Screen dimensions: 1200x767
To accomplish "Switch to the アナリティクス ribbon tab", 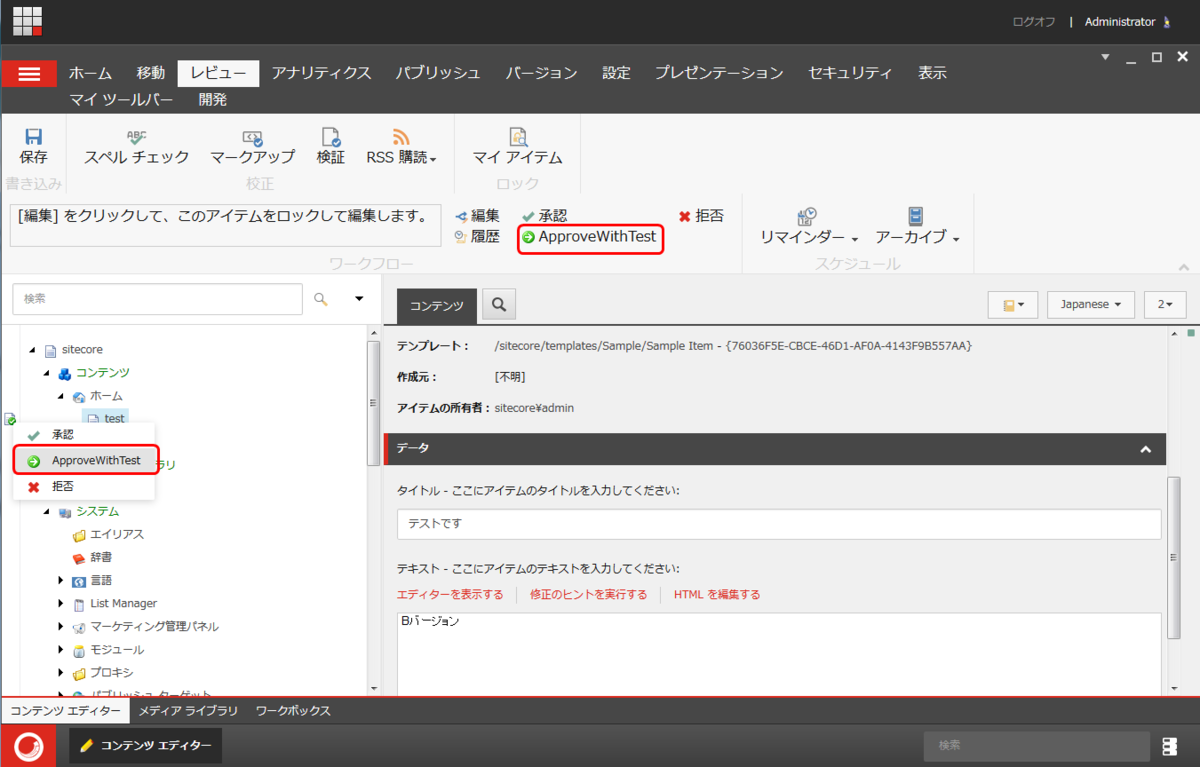I will point(321,73).
